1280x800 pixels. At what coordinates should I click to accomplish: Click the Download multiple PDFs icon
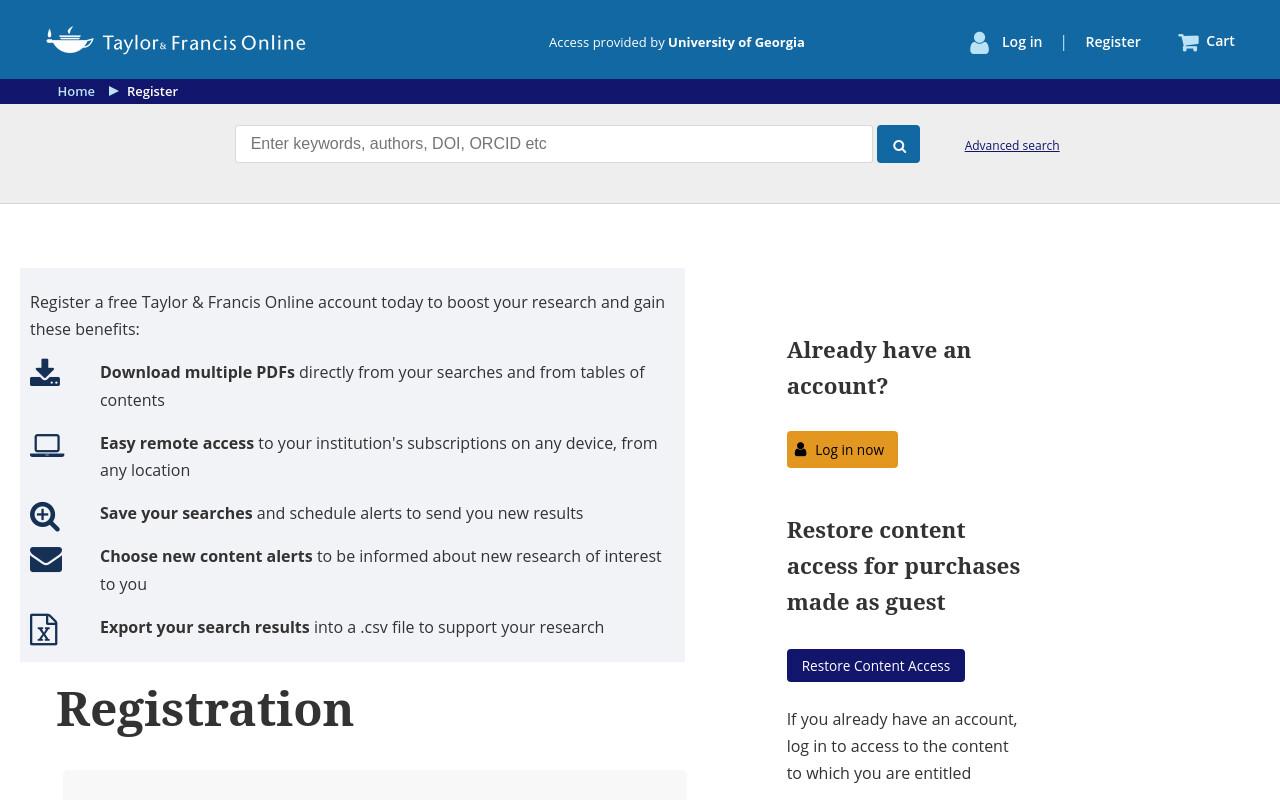pos(45,372)
